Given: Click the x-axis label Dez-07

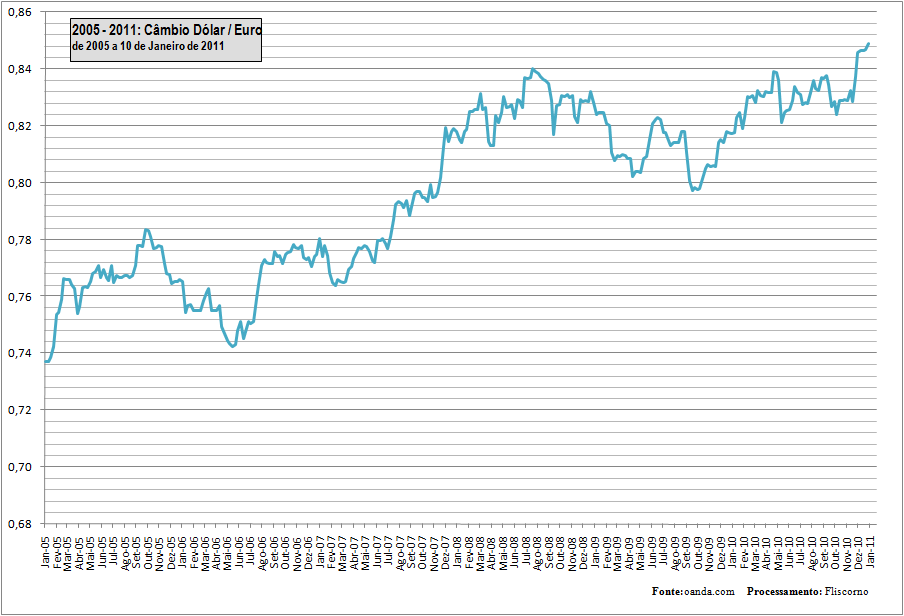Looking at the screenshot, I should 446,553.
